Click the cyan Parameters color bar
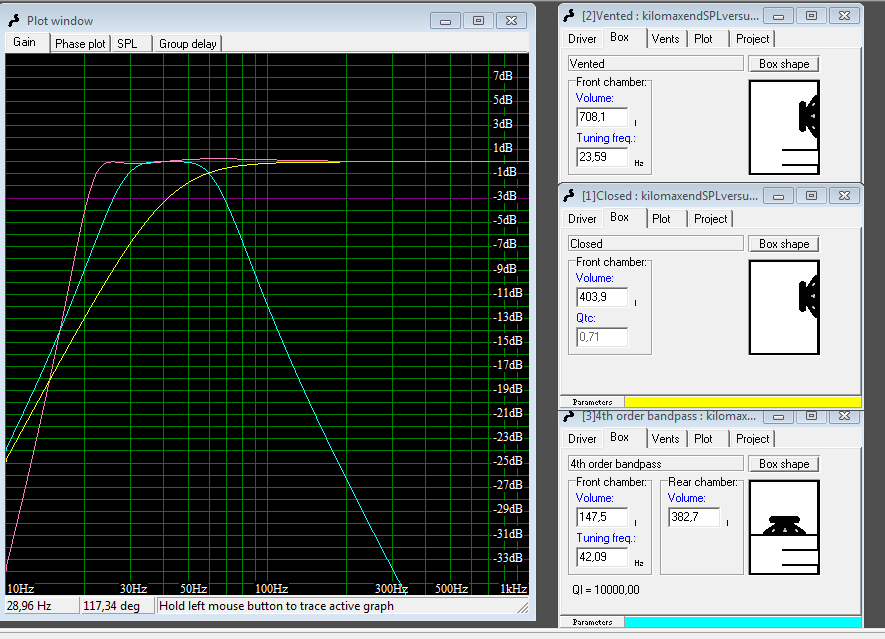885x639 pixels. 742,622
